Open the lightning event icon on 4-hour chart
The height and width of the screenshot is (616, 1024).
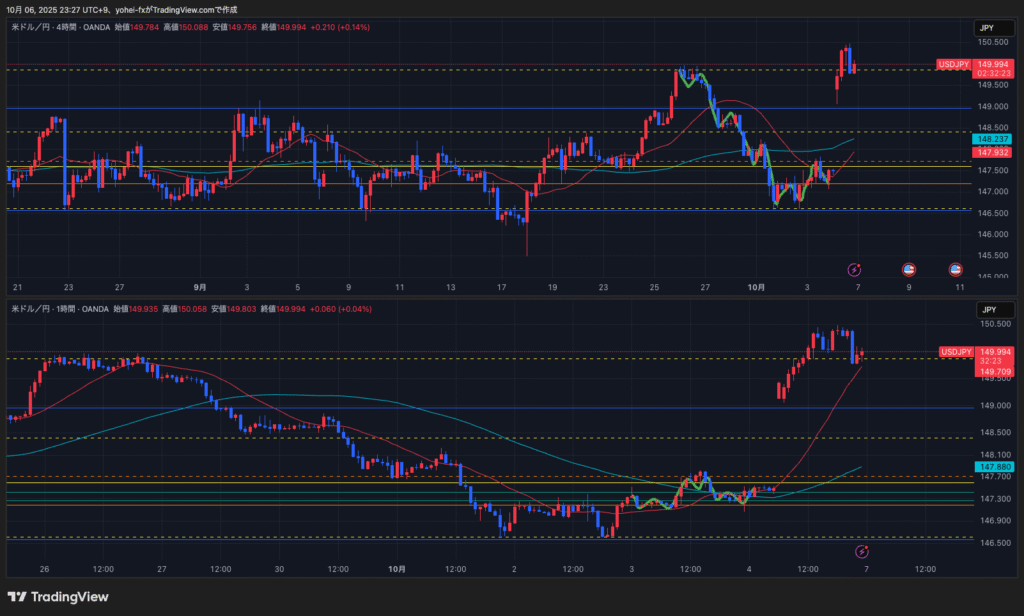(x=855, y=269)
